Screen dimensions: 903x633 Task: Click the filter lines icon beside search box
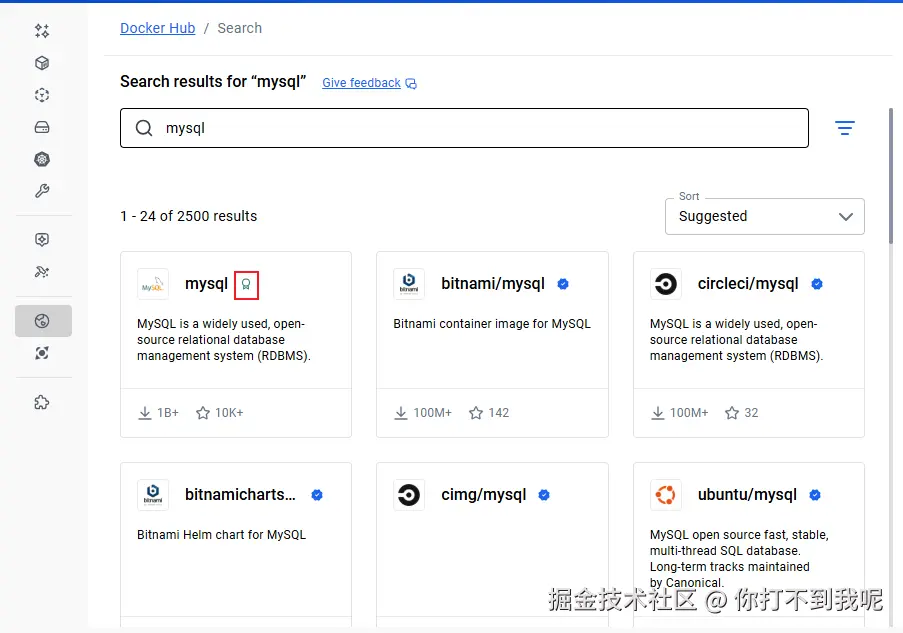845,128
